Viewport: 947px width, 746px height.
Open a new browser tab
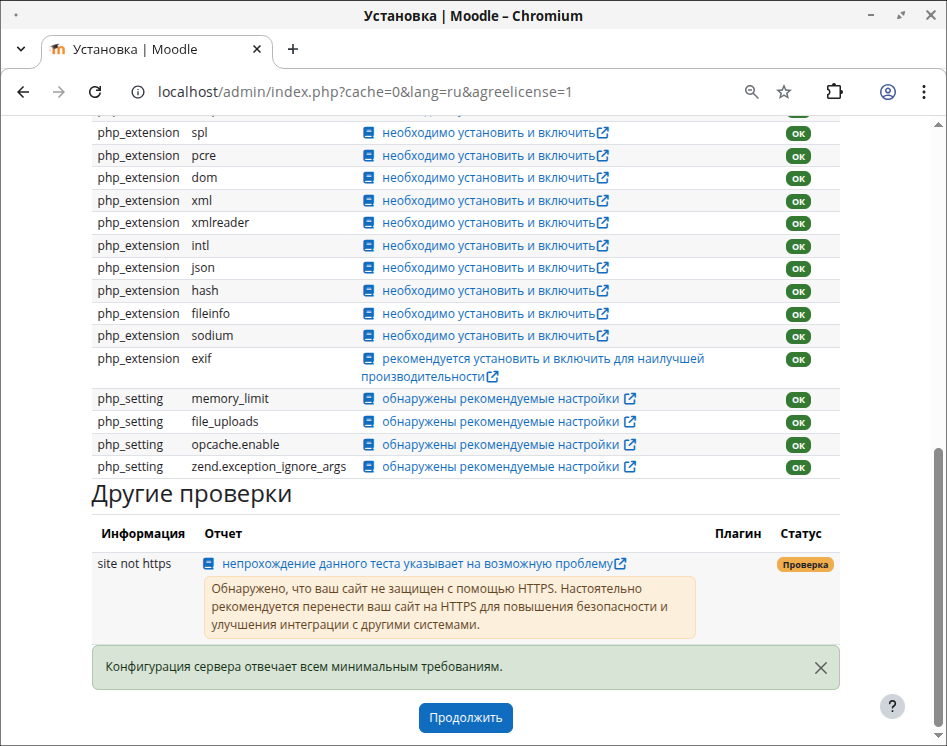click(x=293, y=49)
